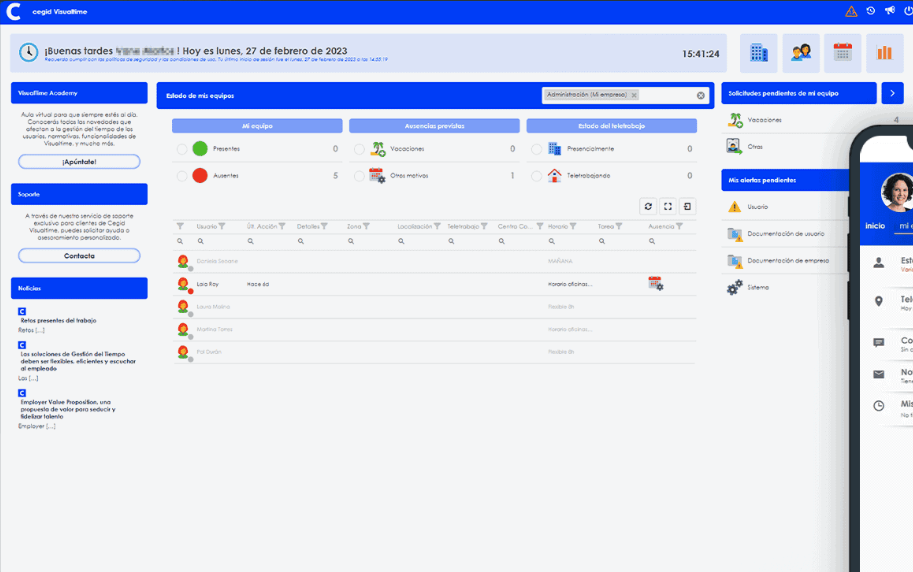This screenshot has width=913, height=572.
Task: Switch to Ausencias previstas tab
Action: pyautogui.click(x=434, y=126)
